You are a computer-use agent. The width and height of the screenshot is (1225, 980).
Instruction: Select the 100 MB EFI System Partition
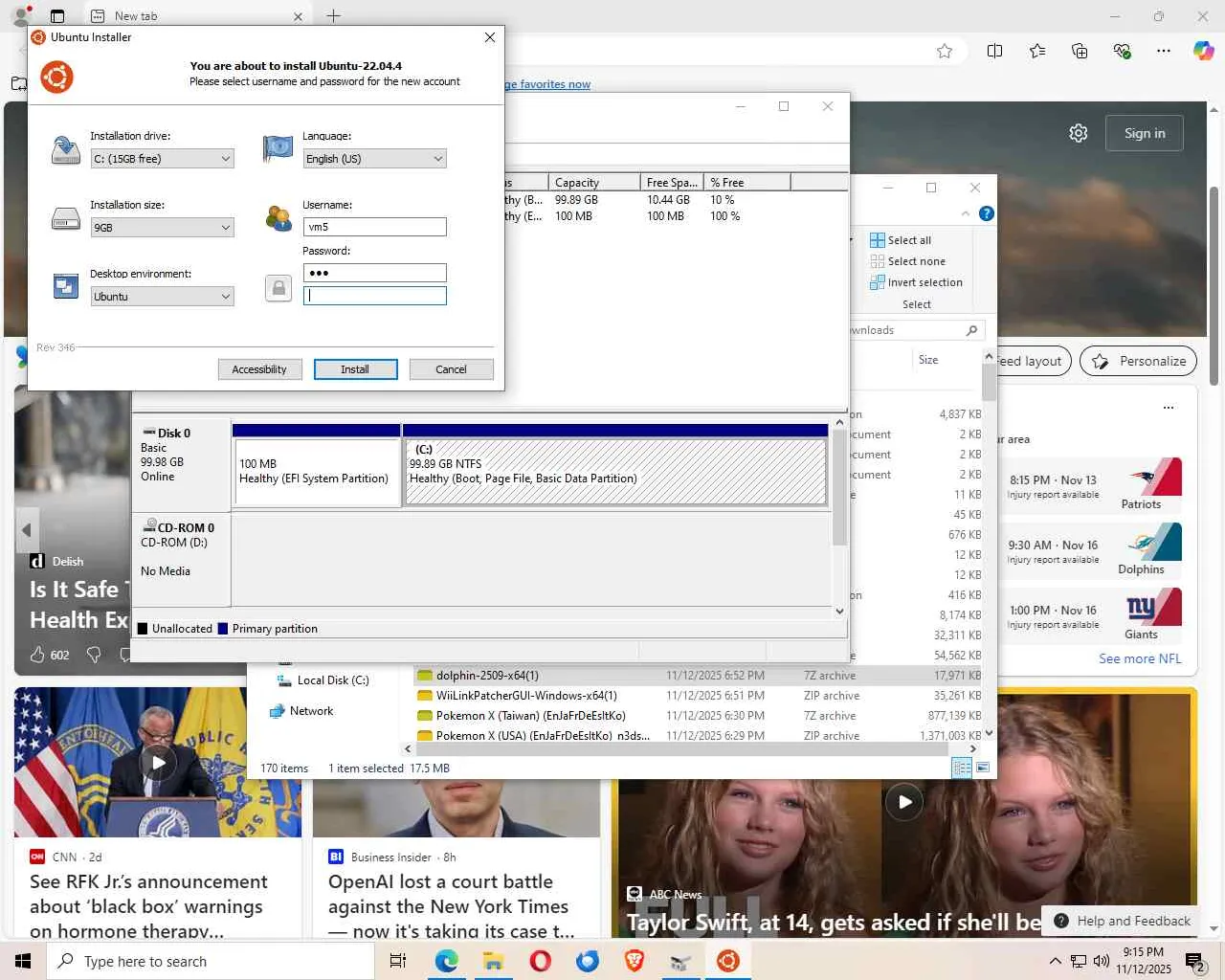[x=318, y=471]
